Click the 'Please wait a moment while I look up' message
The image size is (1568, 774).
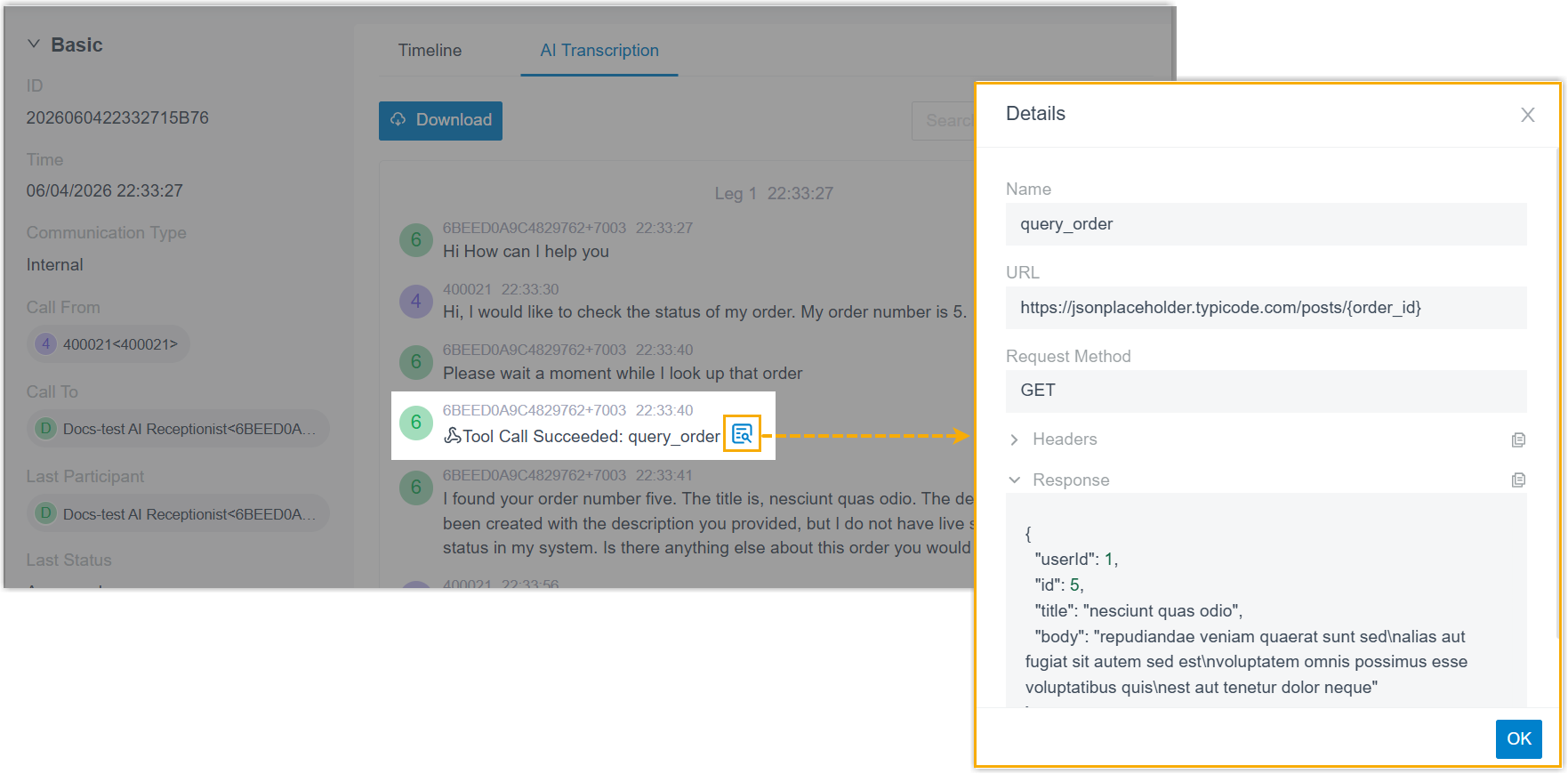tap(623, 374)
